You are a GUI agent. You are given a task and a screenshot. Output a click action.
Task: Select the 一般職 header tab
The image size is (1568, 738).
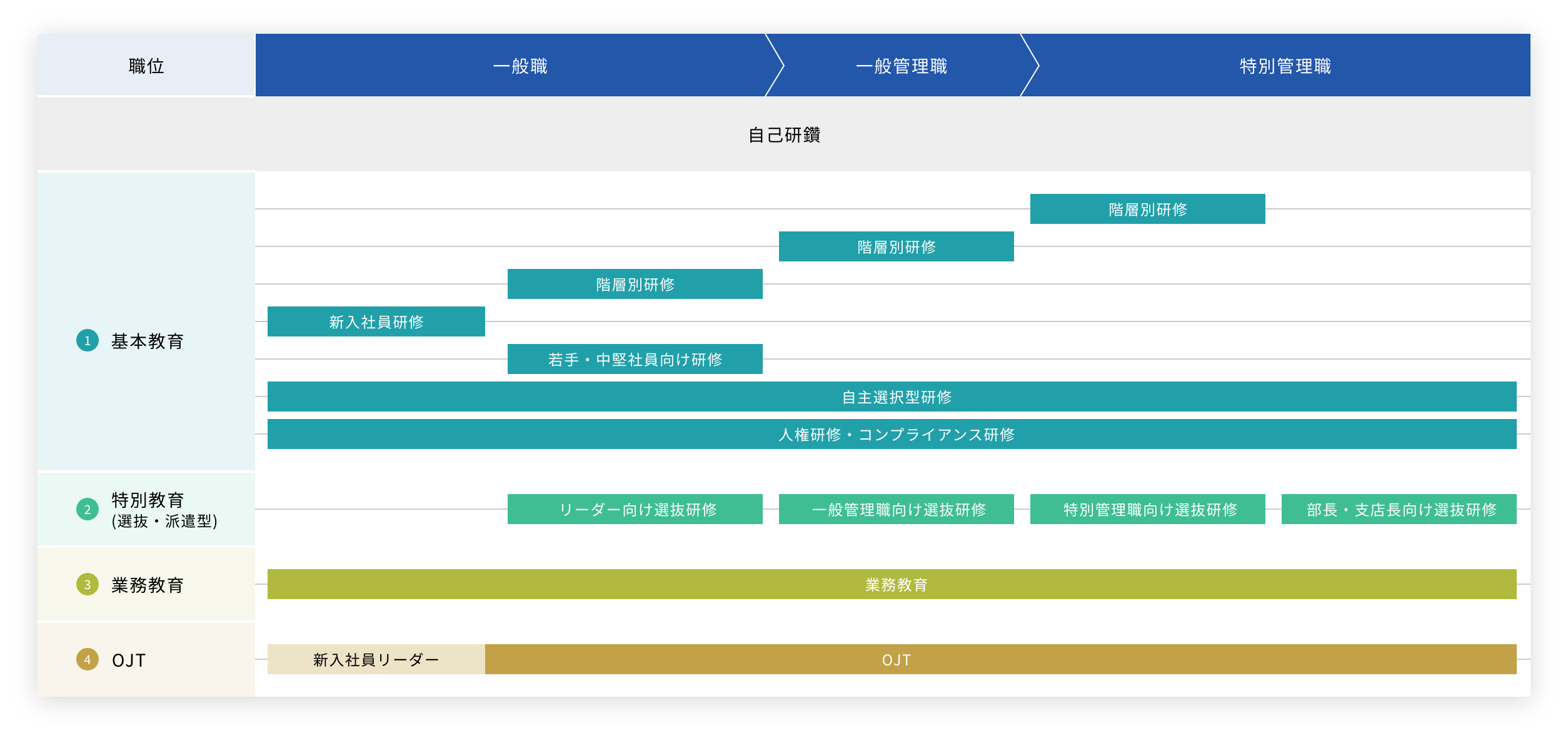(519, 66)
